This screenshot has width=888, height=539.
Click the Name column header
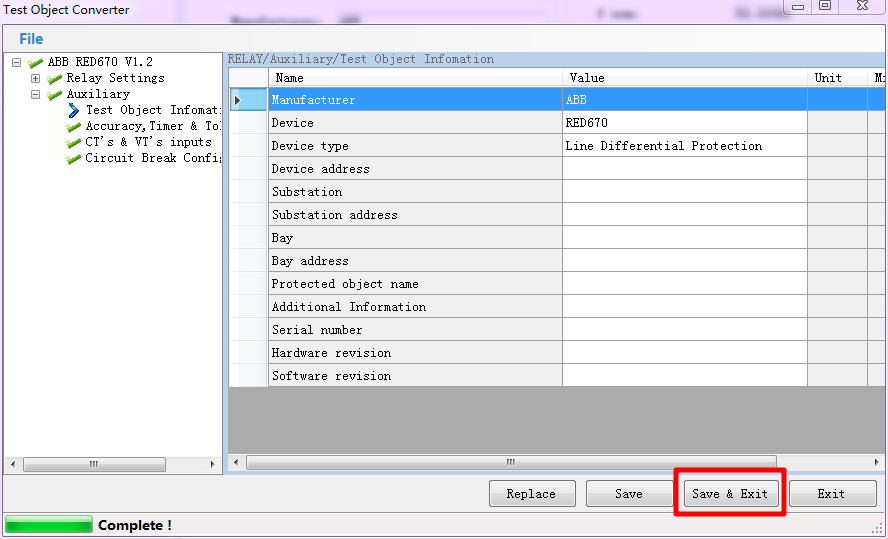pos(415,78)
